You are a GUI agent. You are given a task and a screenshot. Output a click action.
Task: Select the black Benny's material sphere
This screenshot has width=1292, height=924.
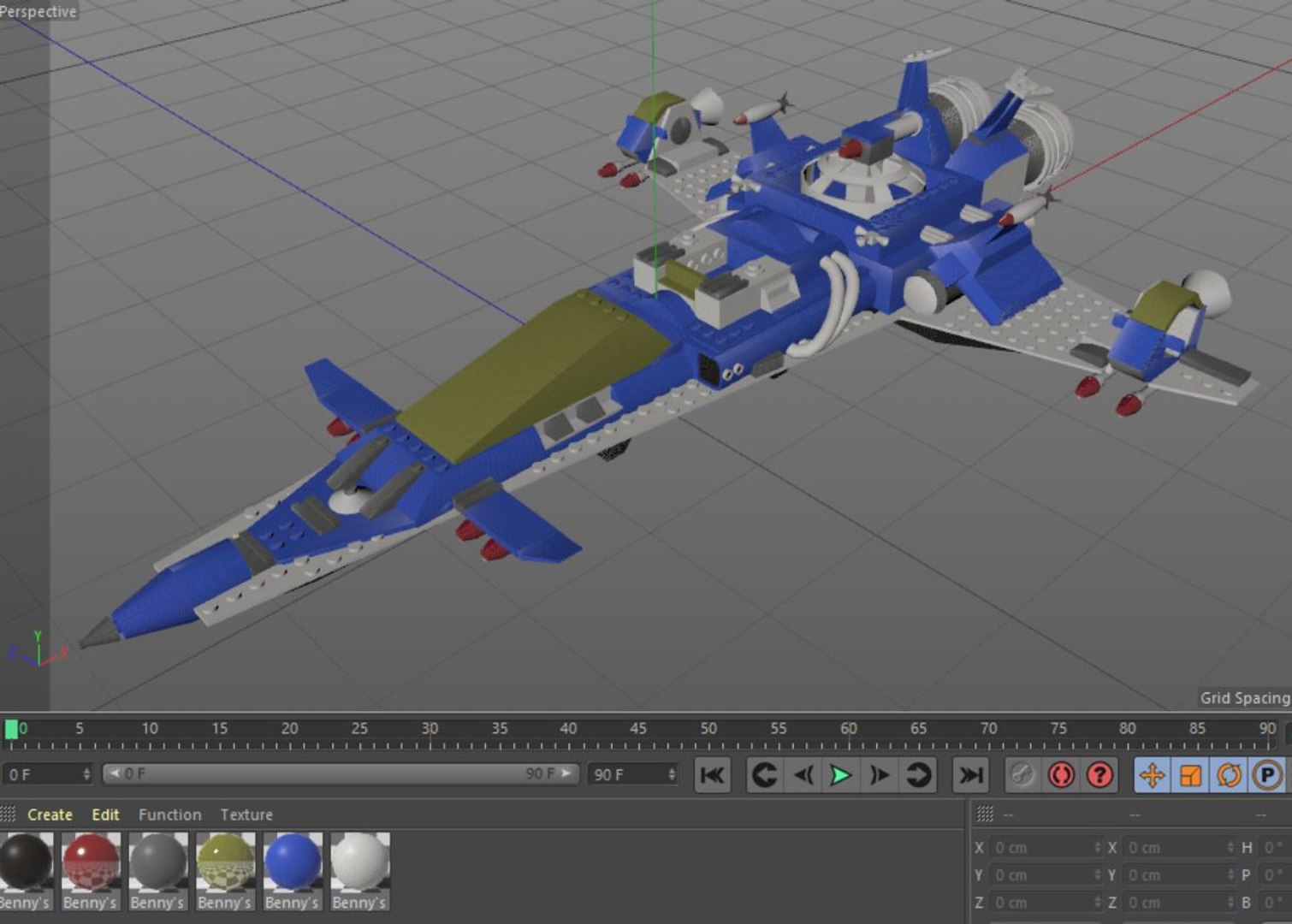click(x=25, y=862)
